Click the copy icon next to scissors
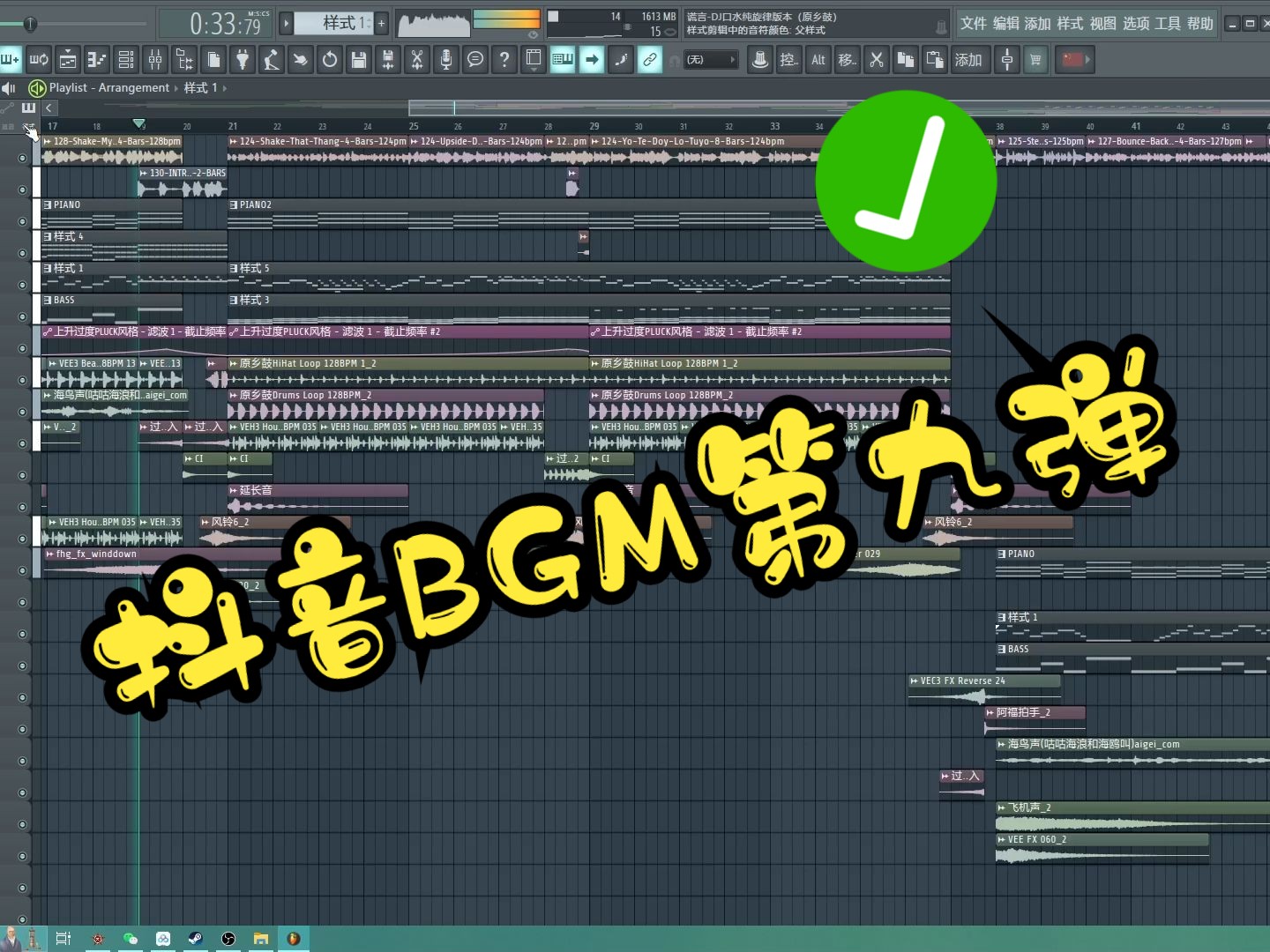The height and width of the screenshot is (952, 1270). pos(906,59)
